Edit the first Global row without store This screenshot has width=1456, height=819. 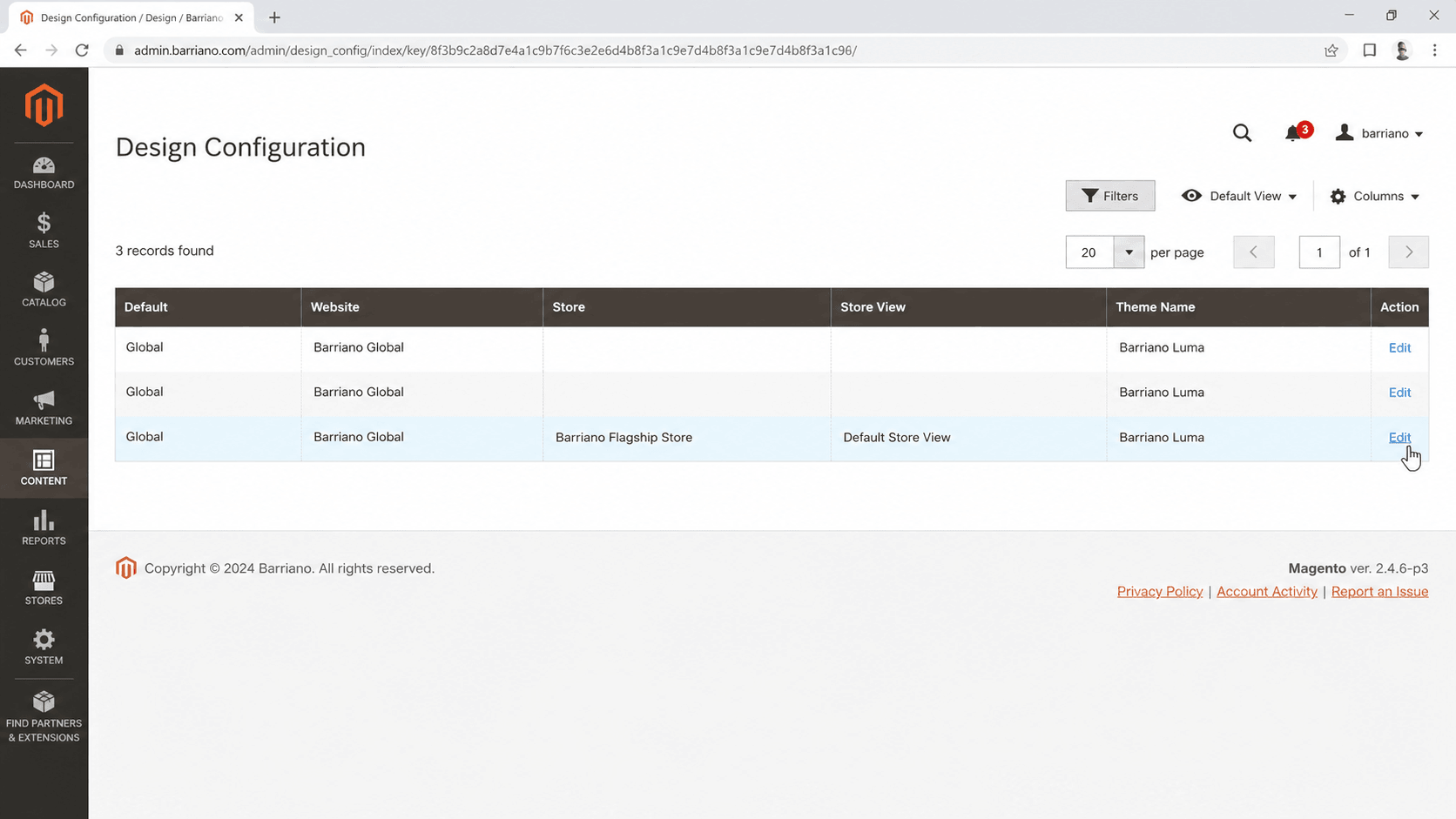[x=1399, y=347]
